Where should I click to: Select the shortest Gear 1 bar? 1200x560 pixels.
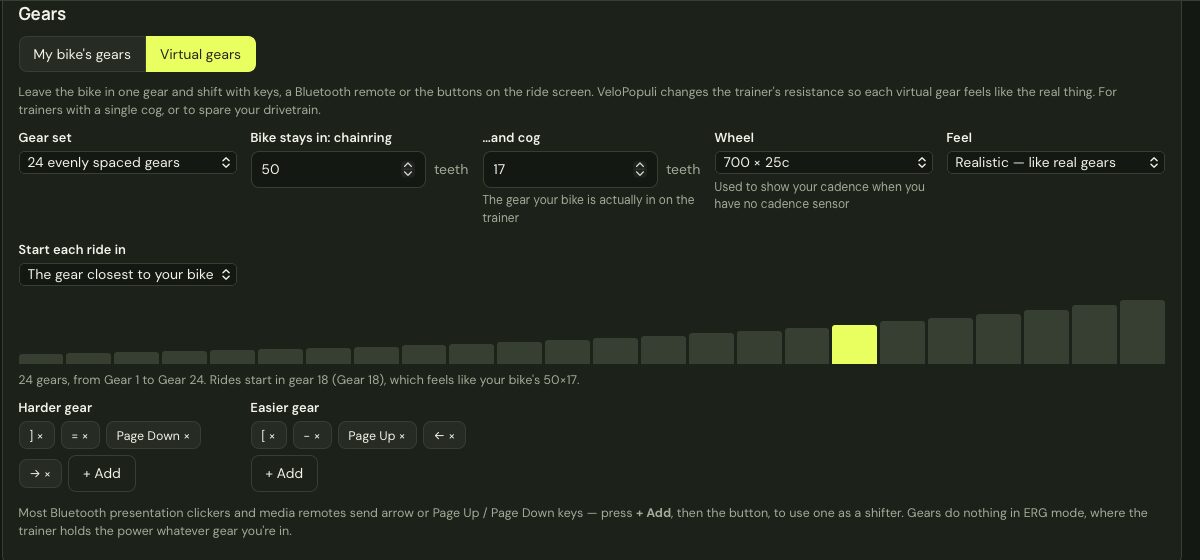(41, 359)
